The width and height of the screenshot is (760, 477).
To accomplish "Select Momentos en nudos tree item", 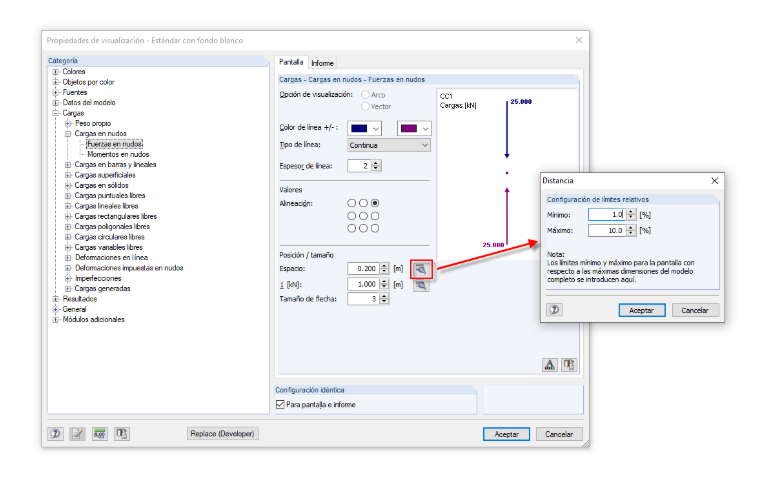I will click(118, 154).
